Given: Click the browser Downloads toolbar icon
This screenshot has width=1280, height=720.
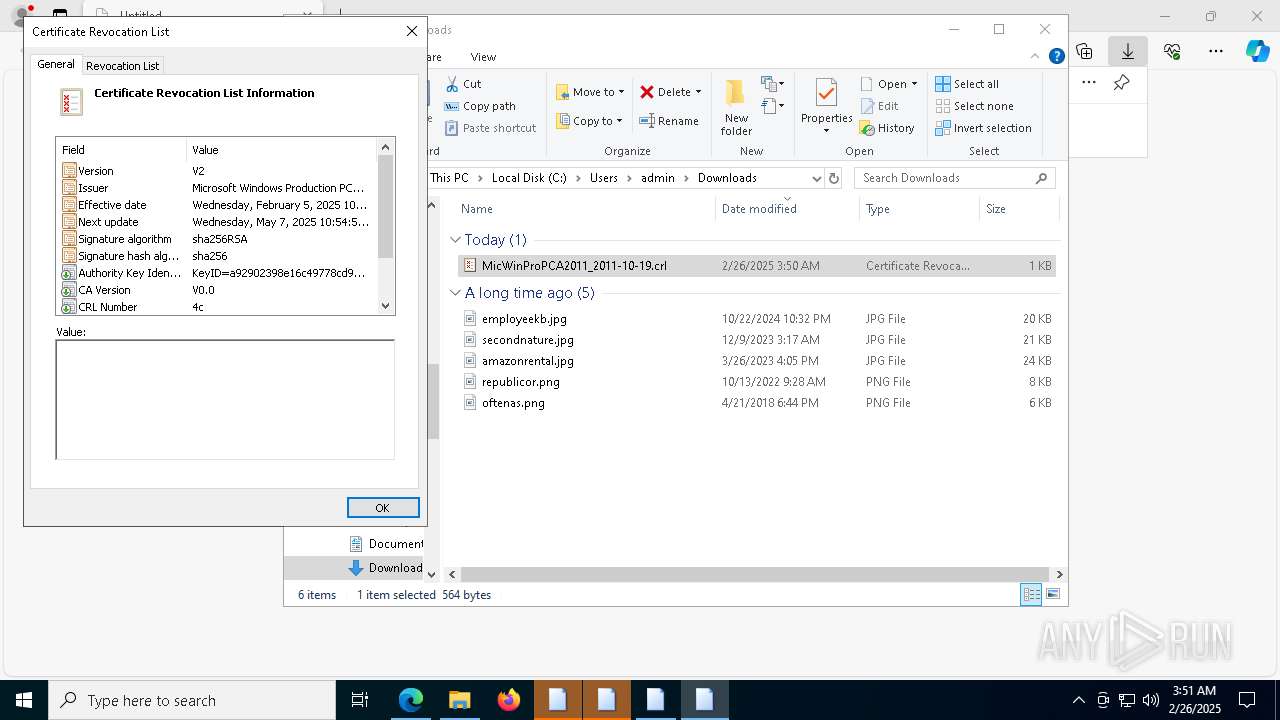Looking at the screenshot, I should (x=1127, y=50).
